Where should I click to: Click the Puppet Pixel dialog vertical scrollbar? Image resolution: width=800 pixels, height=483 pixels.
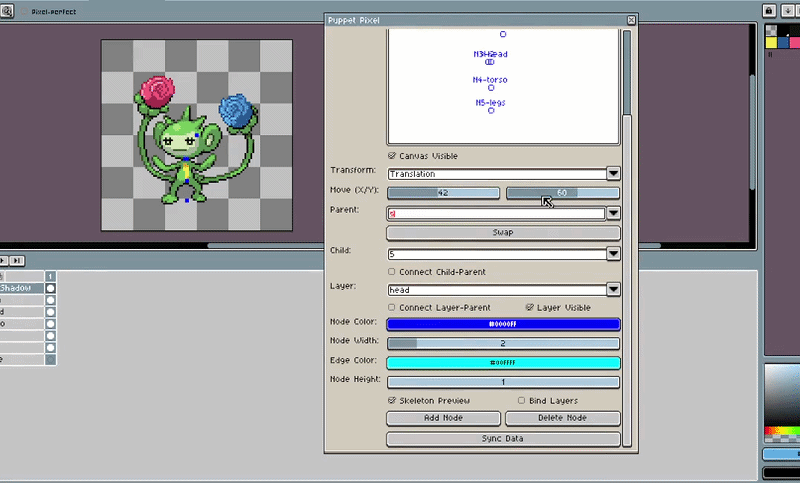click(627, 238)
